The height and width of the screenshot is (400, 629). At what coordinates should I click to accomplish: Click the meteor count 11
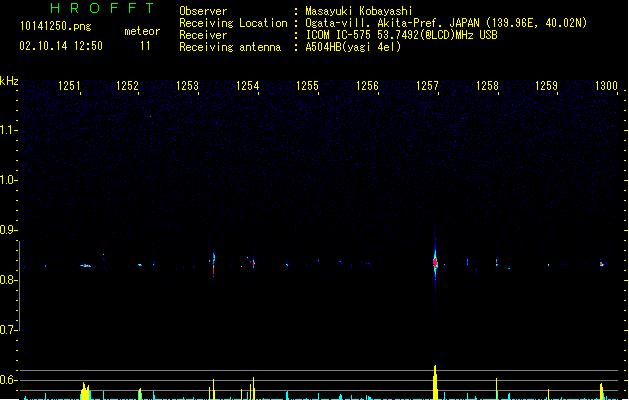[x=145, y=46]
